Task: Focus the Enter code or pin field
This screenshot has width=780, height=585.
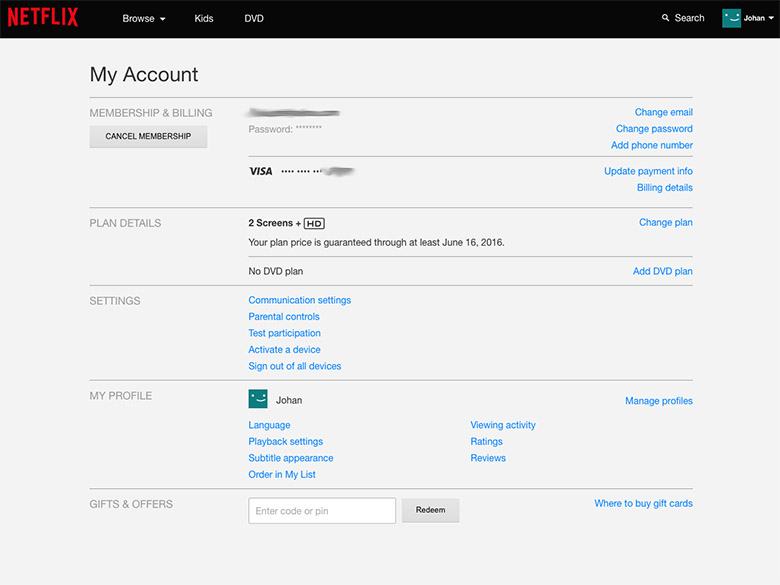Action: pos(322,510)
